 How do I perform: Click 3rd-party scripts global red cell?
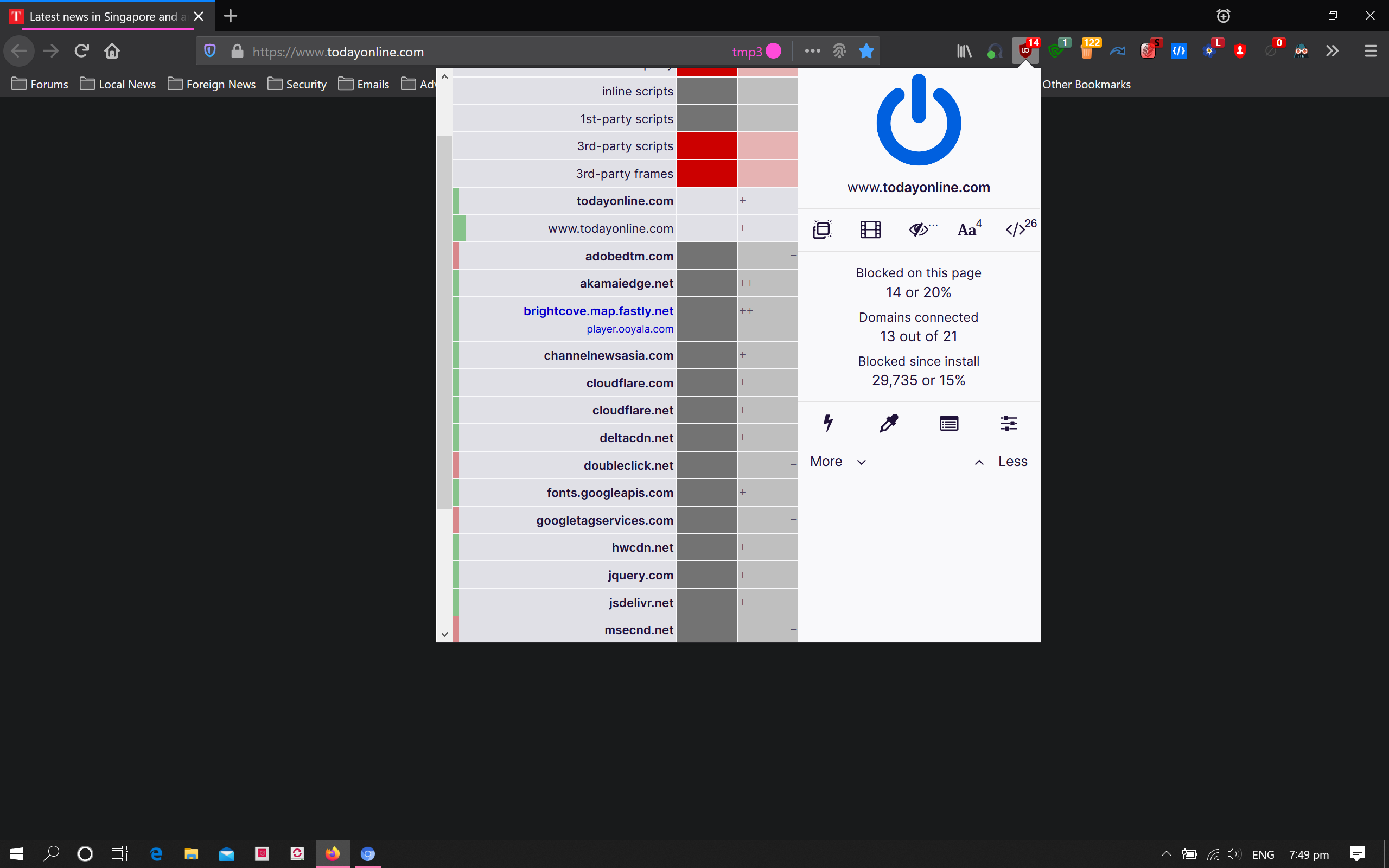coord(706,146)
